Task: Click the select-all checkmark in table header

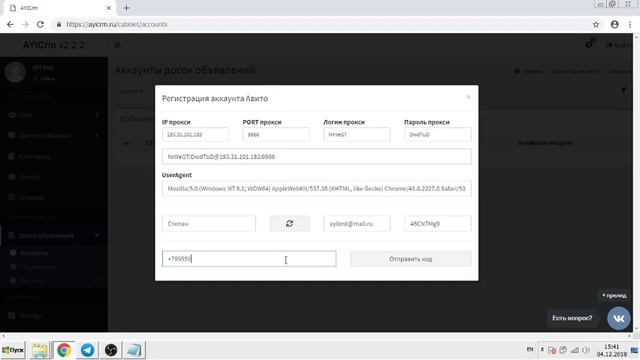Action: coord(126,143)
